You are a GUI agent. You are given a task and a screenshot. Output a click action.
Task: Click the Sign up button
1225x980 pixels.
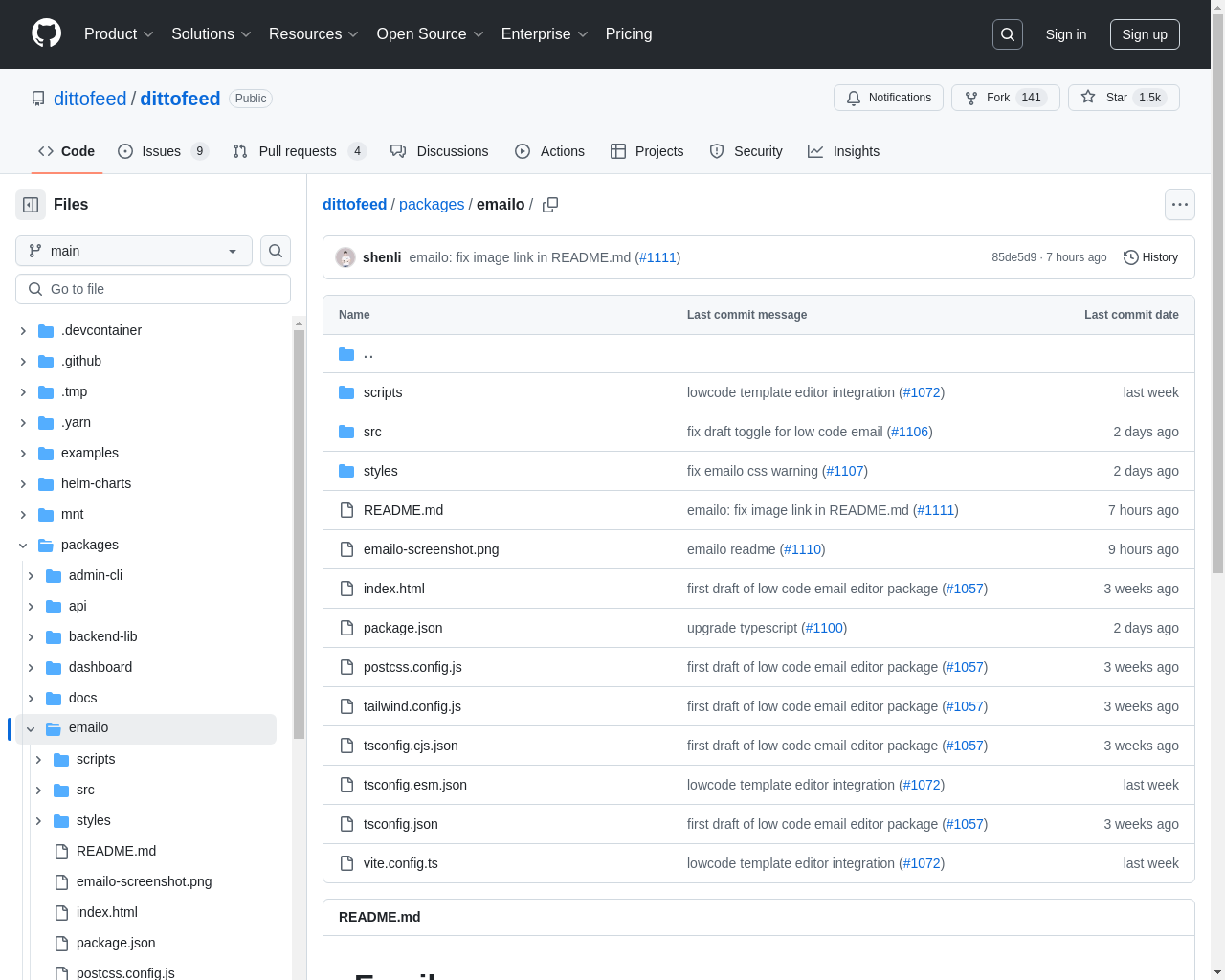pyautogui.click(x=1145, y=34)
